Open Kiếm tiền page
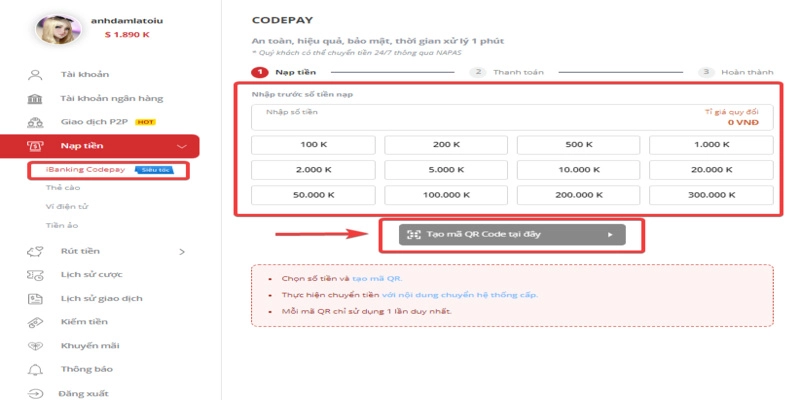Viewport: 800px width, 400px height. click(x=84, y=321)
